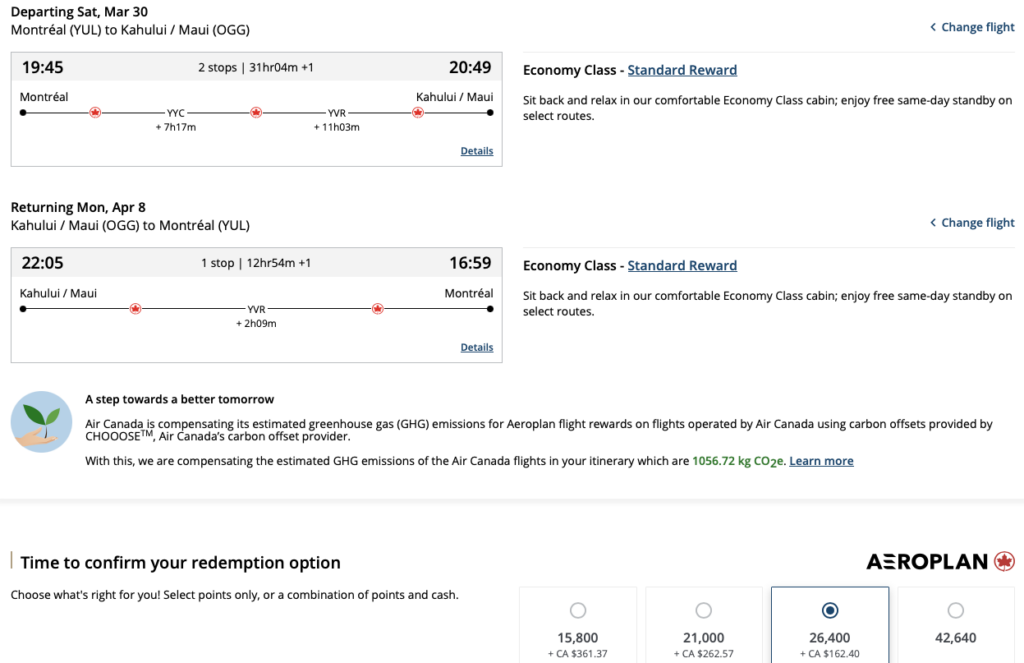The height and width of the screenshot is (663, 1024).
Task: Click first maple leaf icon on returning flight
Action: click(136, 309)
